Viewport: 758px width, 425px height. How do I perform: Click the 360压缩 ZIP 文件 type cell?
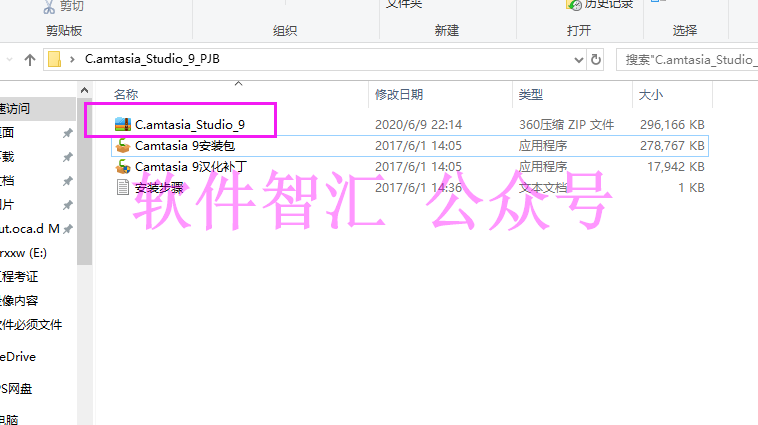(567, 125)
